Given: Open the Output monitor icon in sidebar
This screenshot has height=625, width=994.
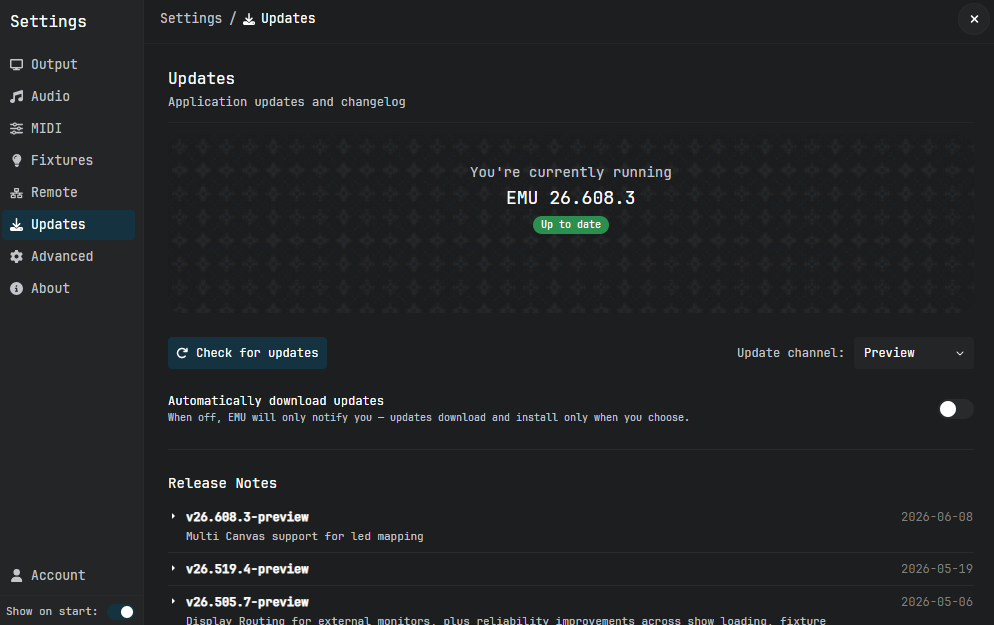Looking at the screenshot, I should (x=16, y=65).
